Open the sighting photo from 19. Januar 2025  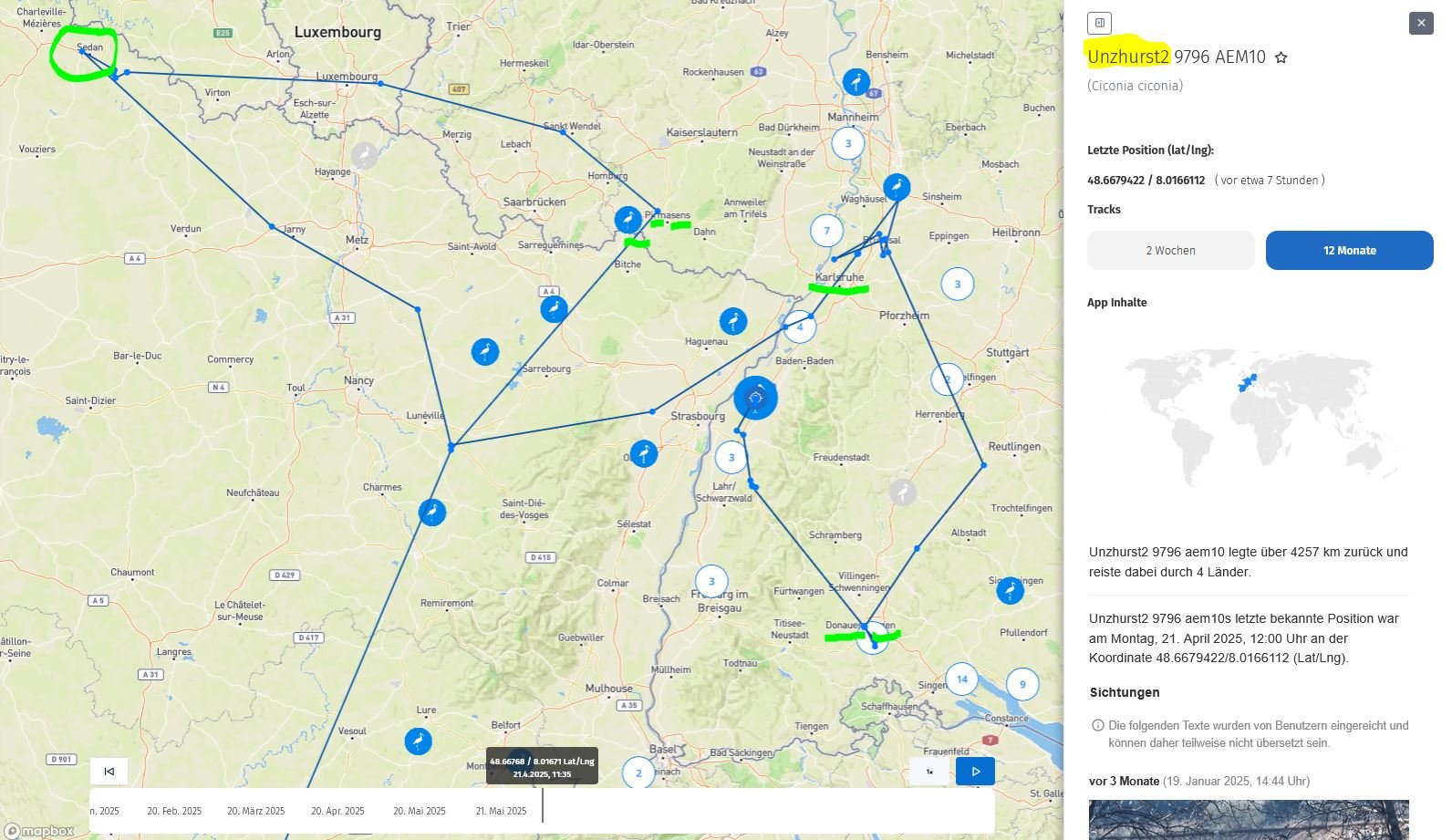(x=1248, y=819)
